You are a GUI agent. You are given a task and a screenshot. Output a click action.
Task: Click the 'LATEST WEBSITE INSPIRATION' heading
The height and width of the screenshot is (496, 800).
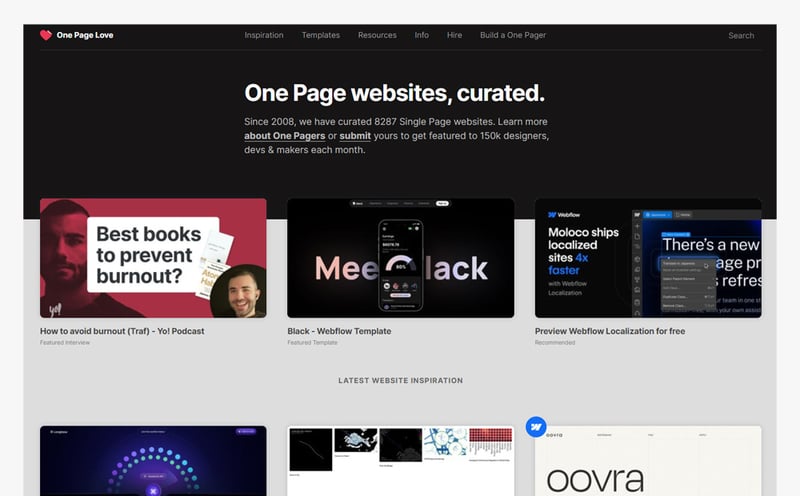coord(401,381)
